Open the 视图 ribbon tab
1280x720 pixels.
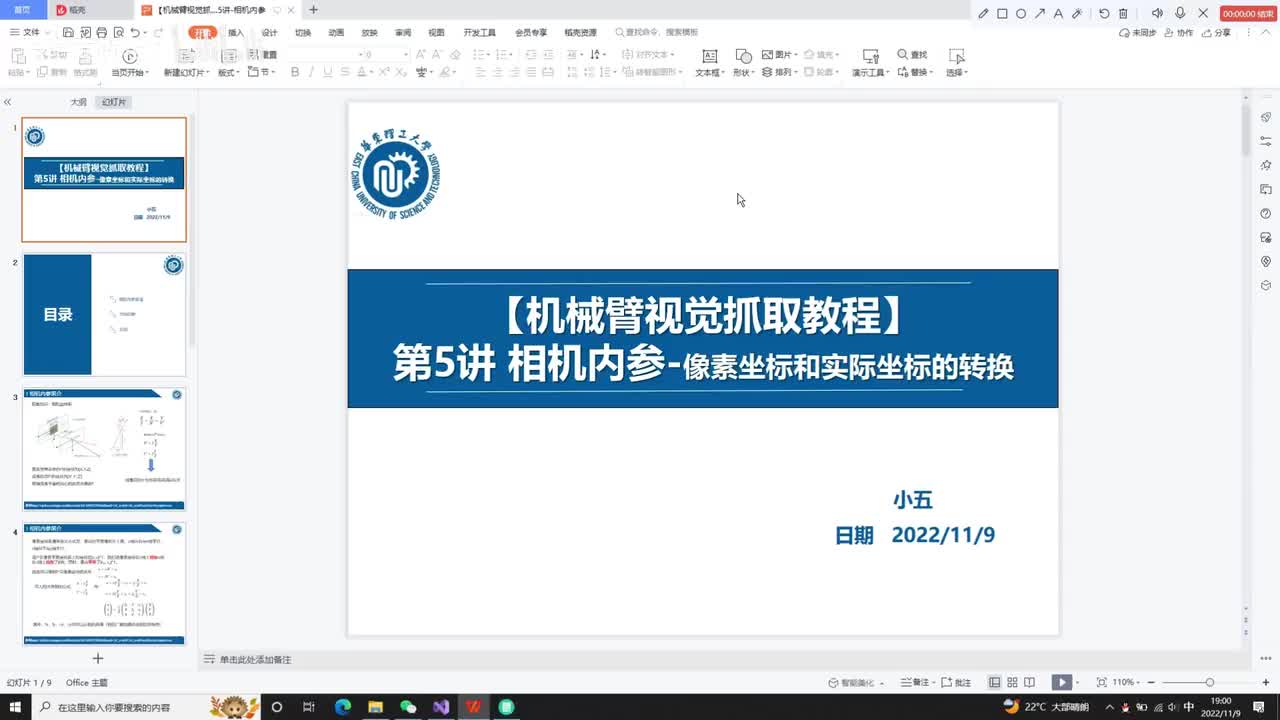click(x=436, y=32)
